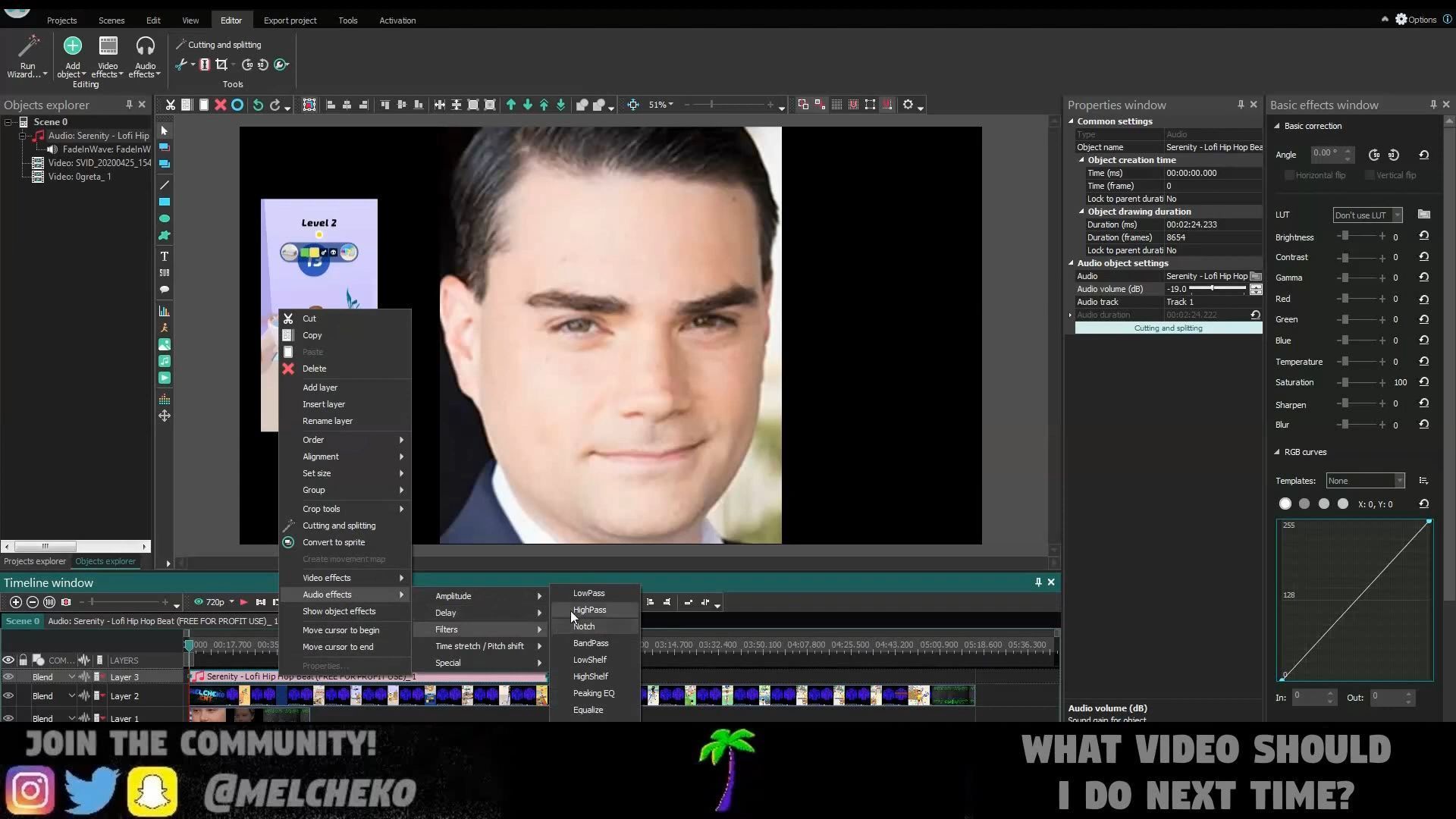Adjust the Brightness slider

pos(1361,237)
